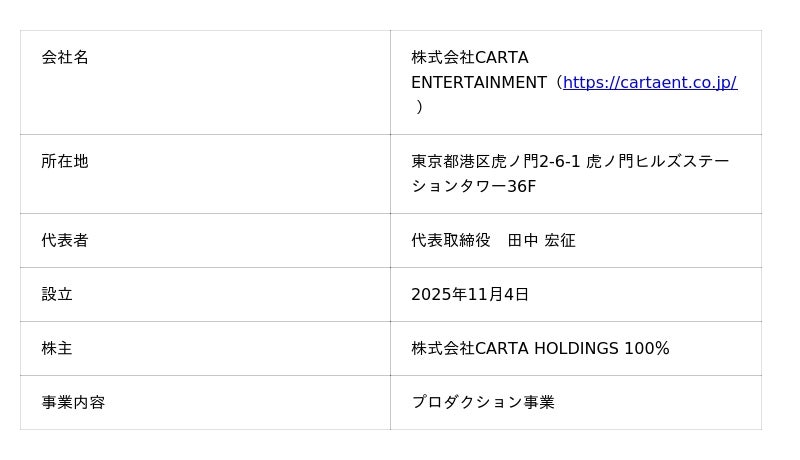This screenshot has width=800, height=460.
Task: Click the プロダクション事業 business description
Action: [483, 402]
